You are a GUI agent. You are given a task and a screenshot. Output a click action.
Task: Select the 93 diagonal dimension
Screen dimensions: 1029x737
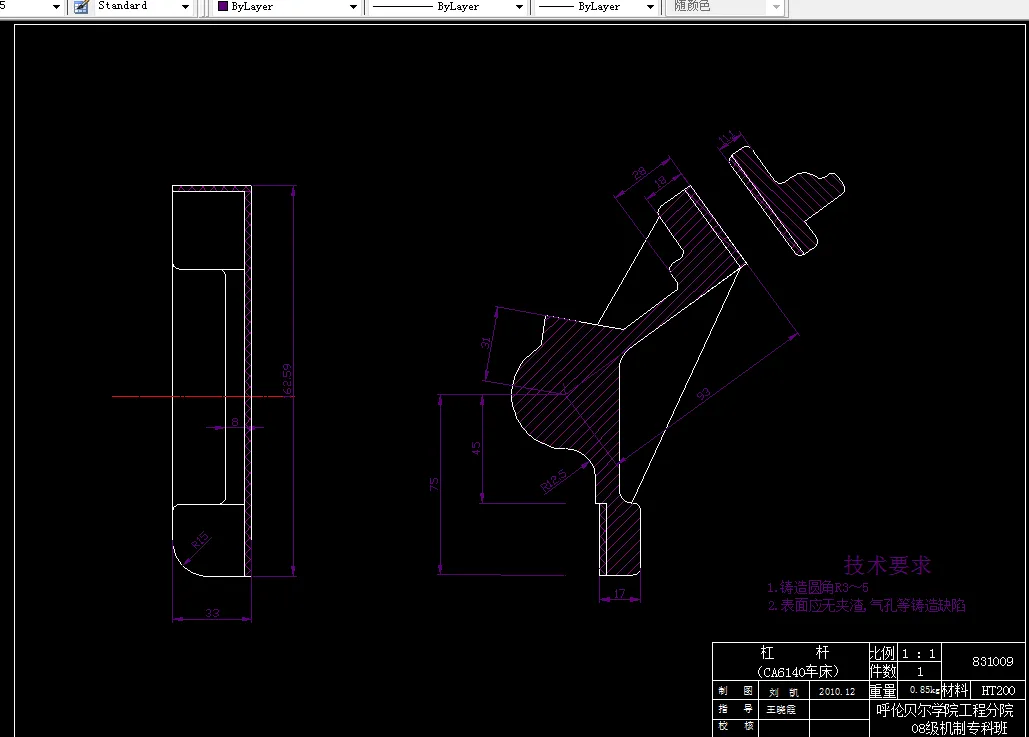click(703, 394)
